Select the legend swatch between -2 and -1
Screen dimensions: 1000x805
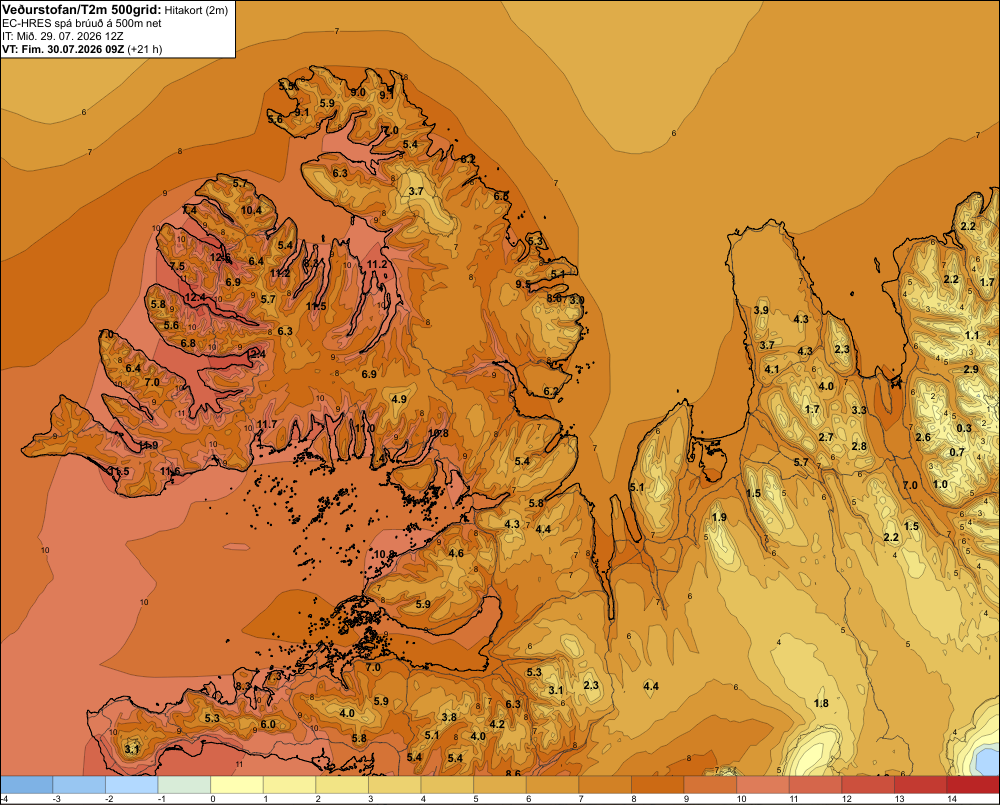pyautogui.click(x=131, y=785)
